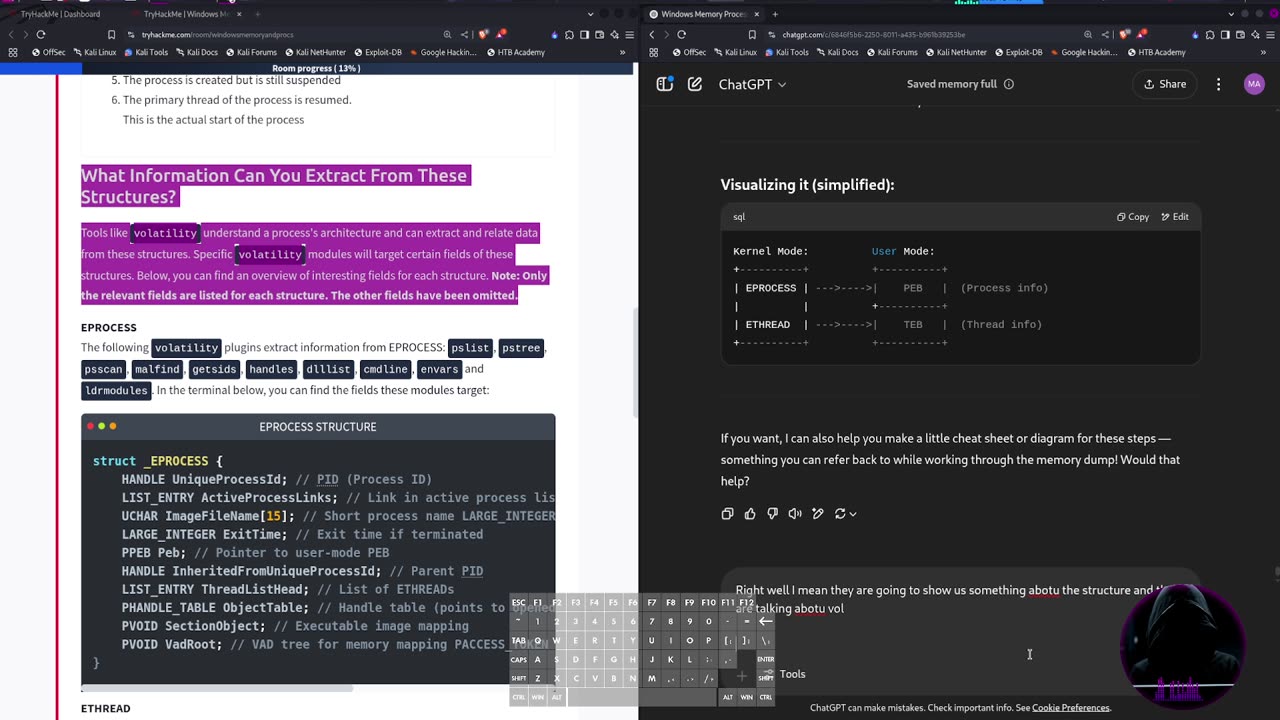The image size is (1280, 720).
Task: Edit the sql code block
Action: click(x=1175, y=217)
